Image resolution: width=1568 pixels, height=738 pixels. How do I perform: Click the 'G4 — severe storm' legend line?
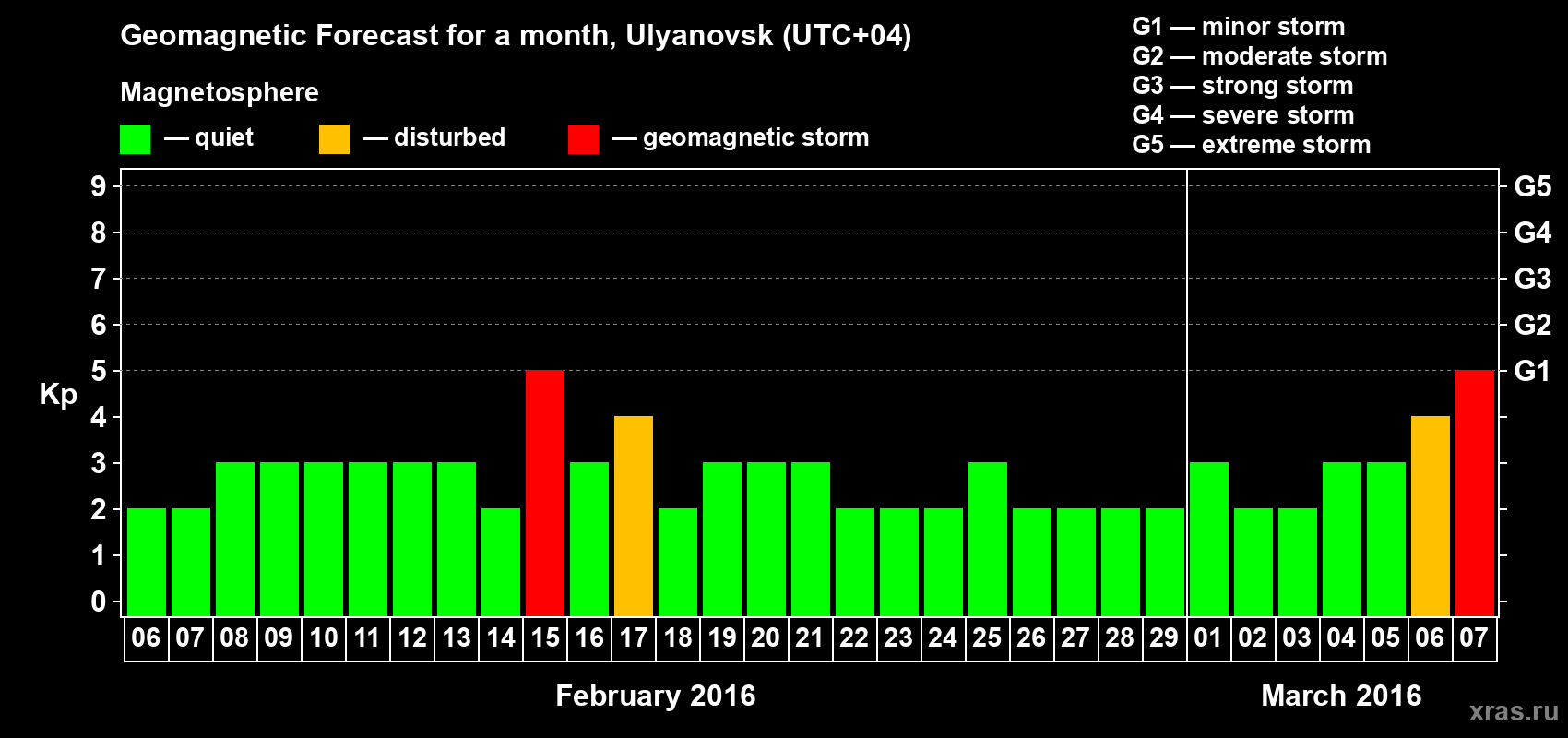(x=1243, y=115)
